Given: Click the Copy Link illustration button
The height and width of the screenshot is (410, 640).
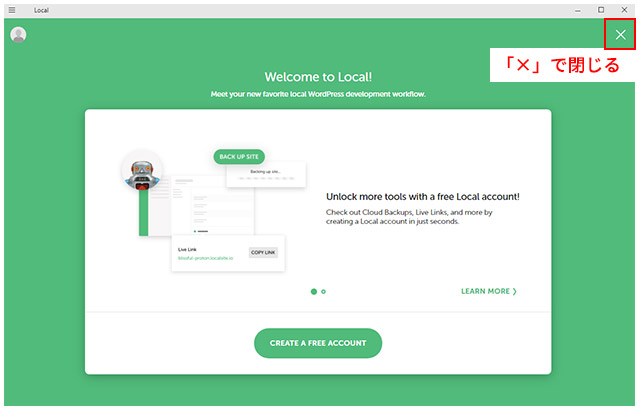Looking at the screenshot, I should coord(263,253).
